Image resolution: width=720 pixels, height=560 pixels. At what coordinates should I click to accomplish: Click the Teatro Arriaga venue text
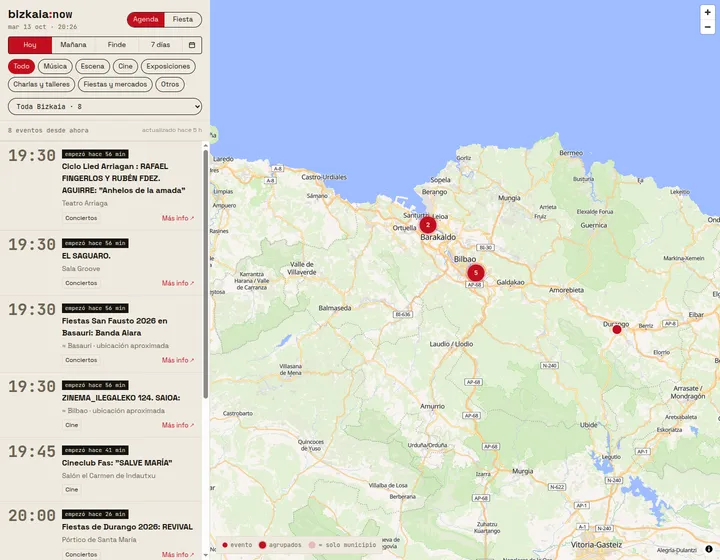click(85, 203)
